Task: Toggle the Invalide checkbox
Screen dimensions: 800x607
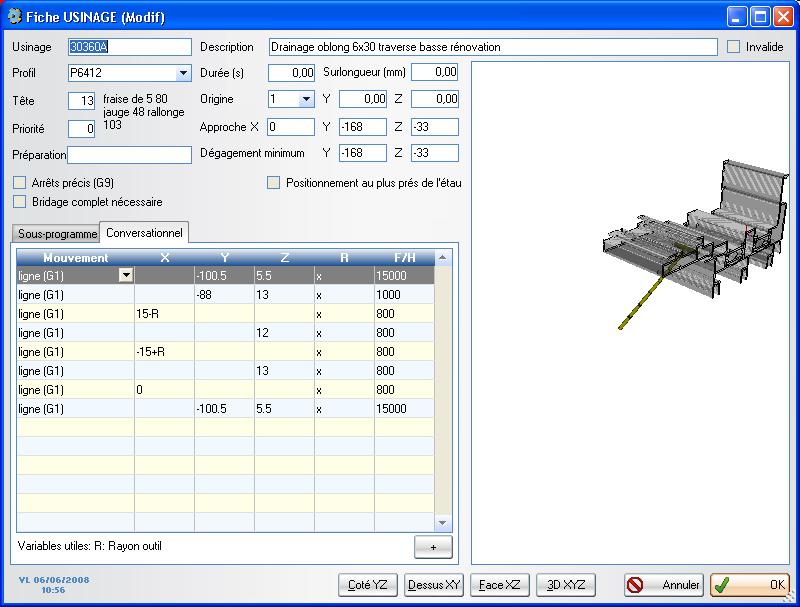Action: [733, 46]
